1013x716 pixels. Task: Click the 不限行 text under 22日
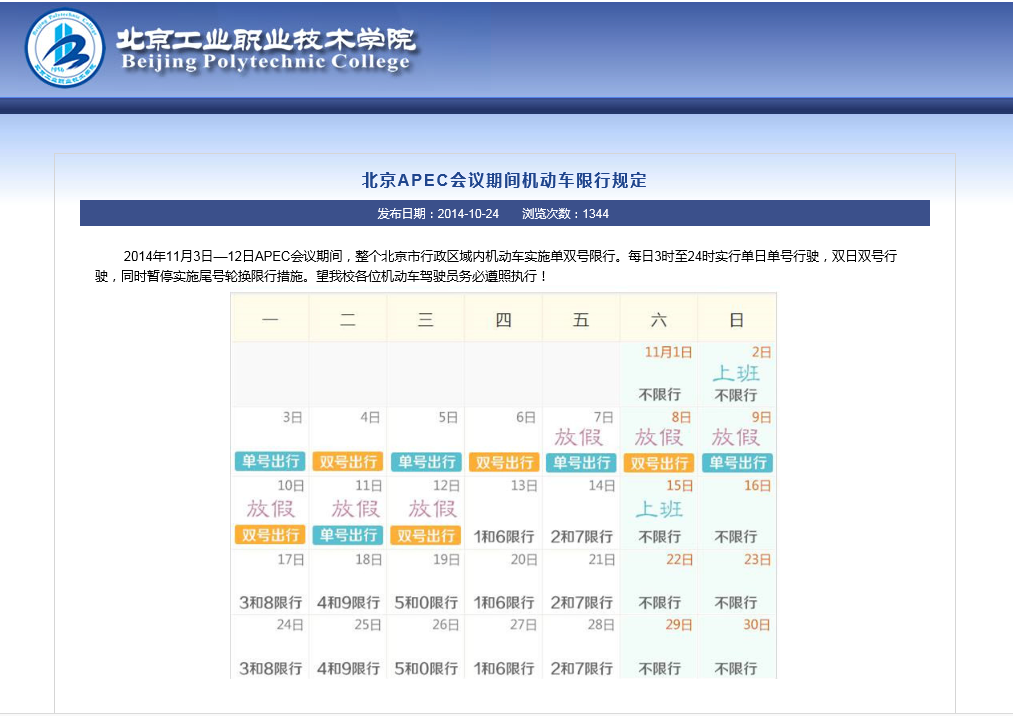pos(660,603)
